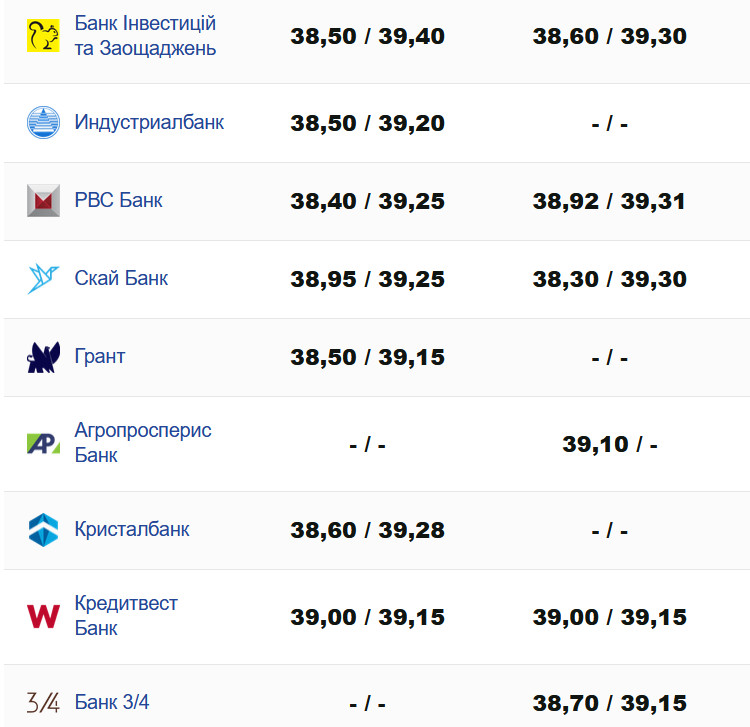Open Банк Інвестицій та Заощаджень link
Image resolution: width=750 pixels, height=727 pixels.
pyautogui.click(x=145, y=36)
